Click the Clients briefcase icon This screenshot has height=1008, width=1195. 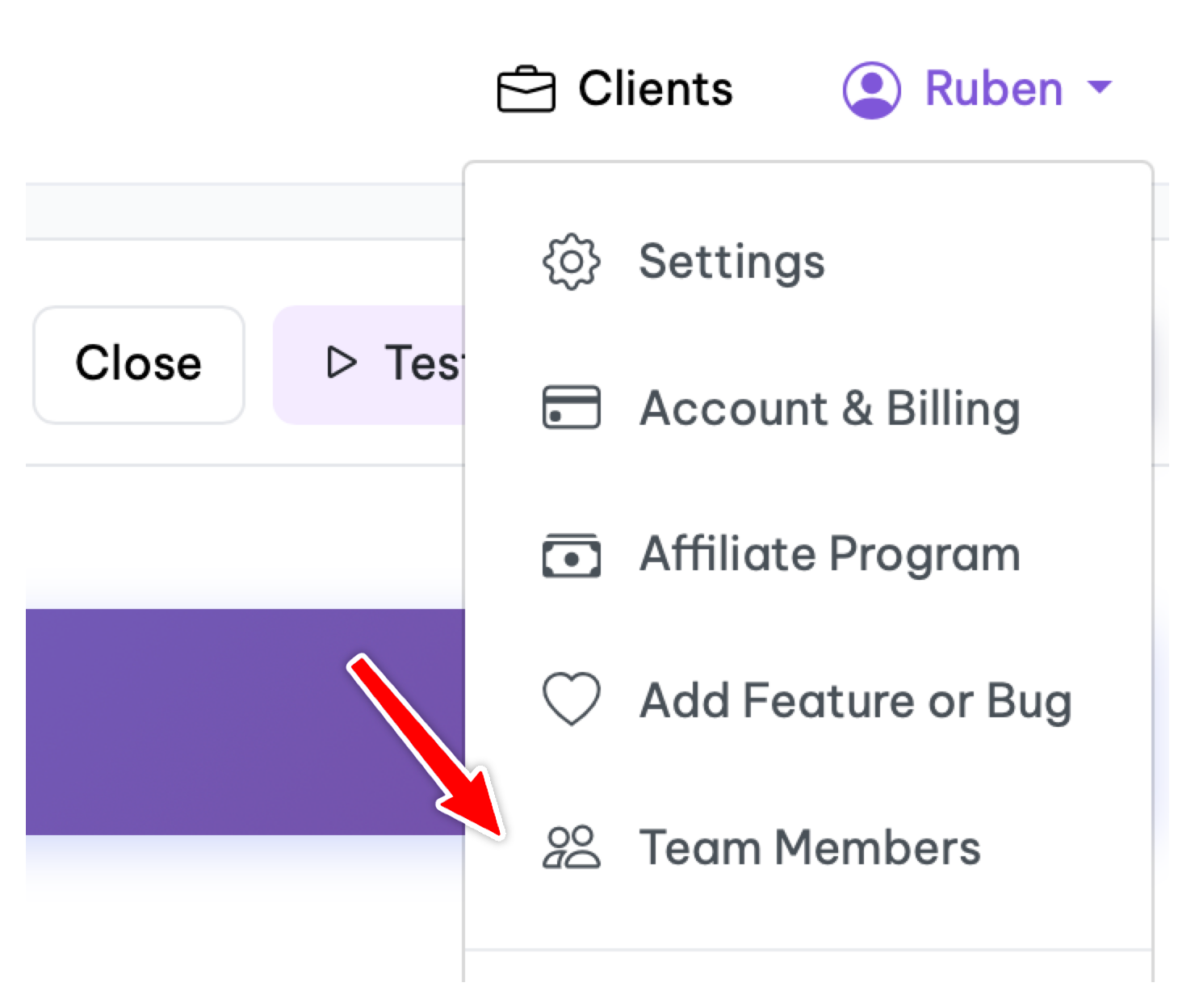pos(526,89)
